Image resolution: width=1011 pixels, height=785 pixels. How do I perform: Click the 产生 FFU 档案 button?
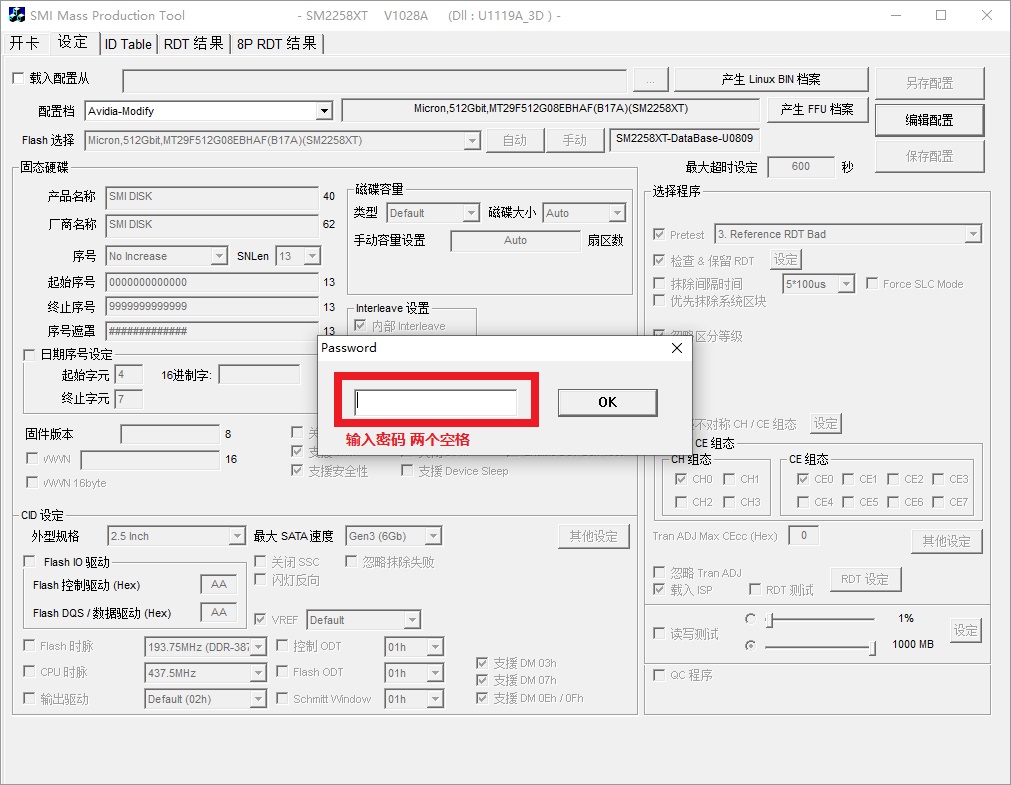[816, 109]
